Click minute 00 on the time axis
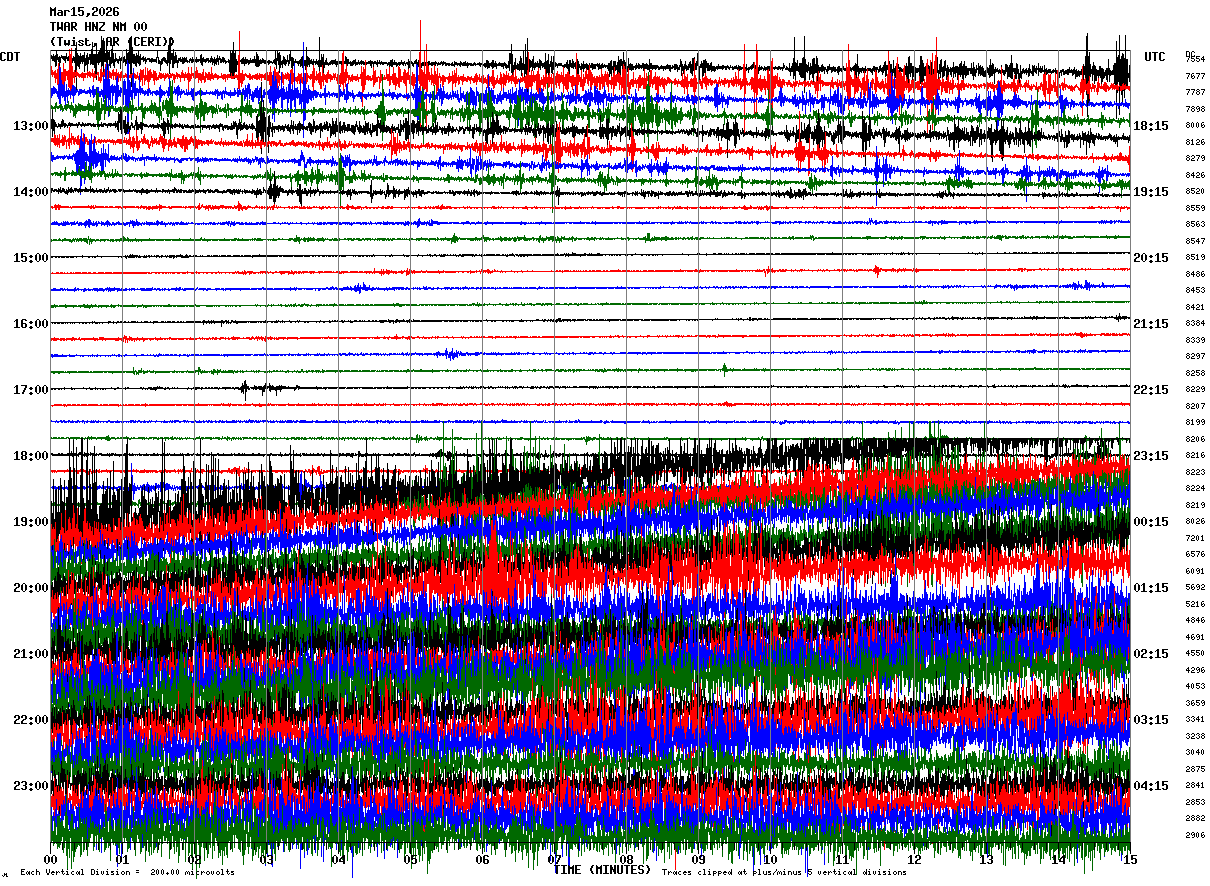 51,859
